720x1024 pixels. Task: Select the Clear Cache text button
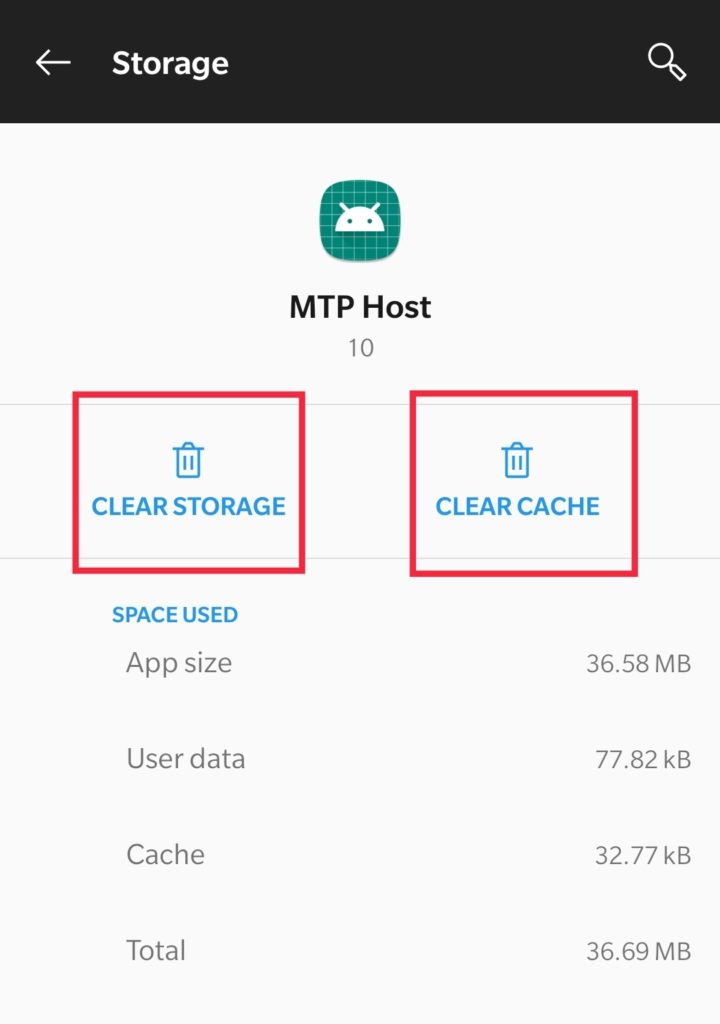(517, 506)
